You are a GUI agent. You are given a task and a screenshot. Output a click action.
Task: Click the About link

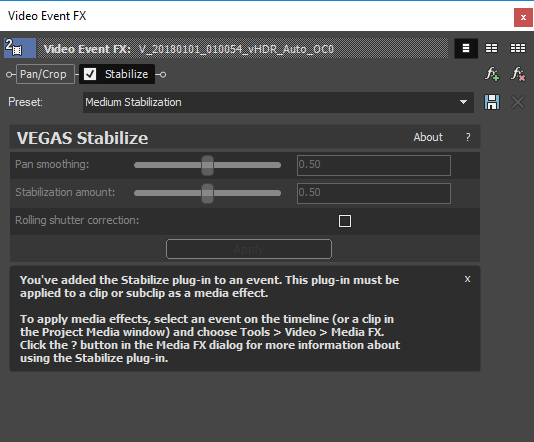(x=428, y=137)
